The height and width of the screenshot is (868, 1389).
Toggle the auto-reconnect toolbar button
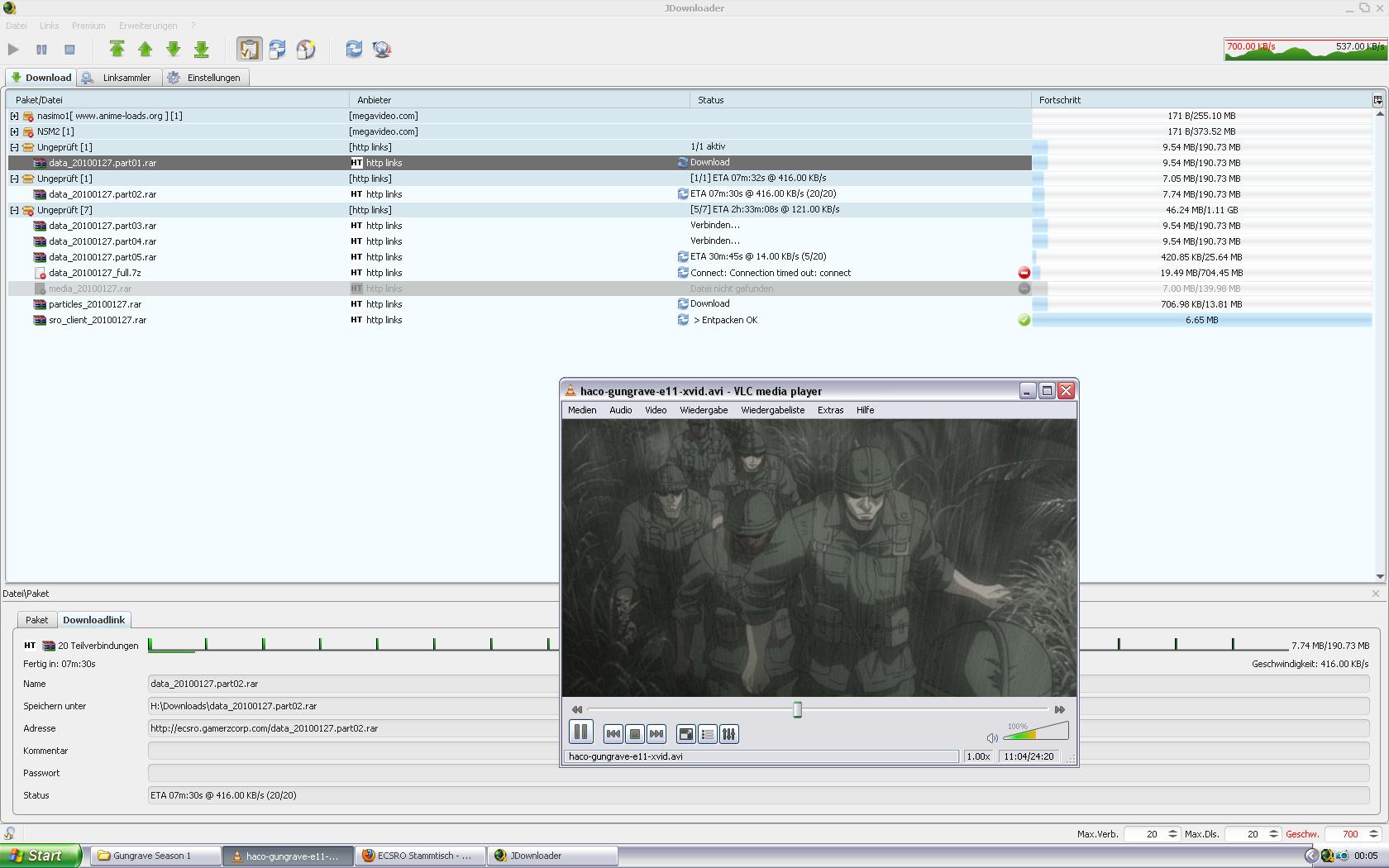tap(277, 50)
